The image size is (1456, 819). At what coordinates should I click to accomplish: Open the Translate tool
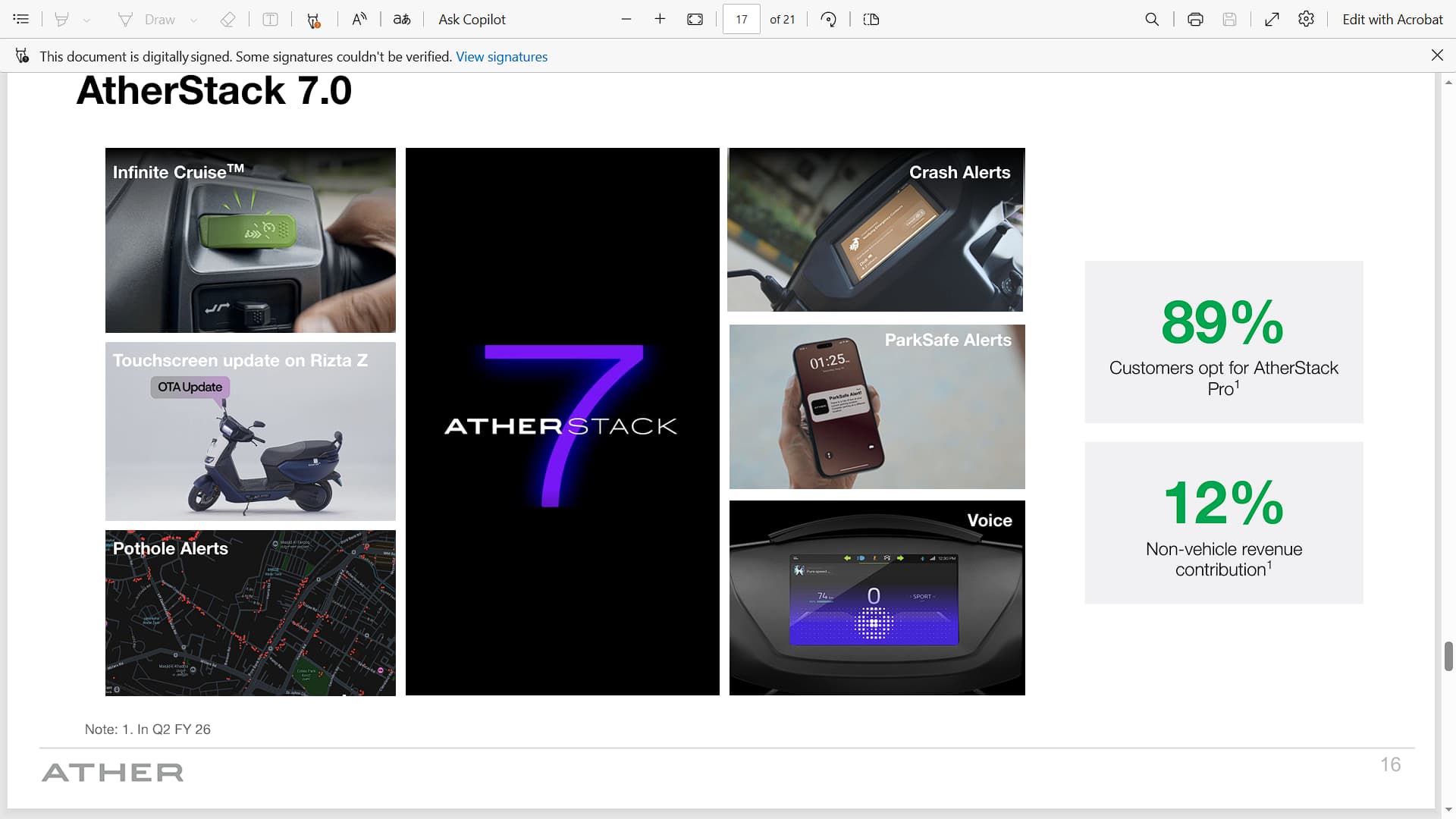tap(402, 19)
